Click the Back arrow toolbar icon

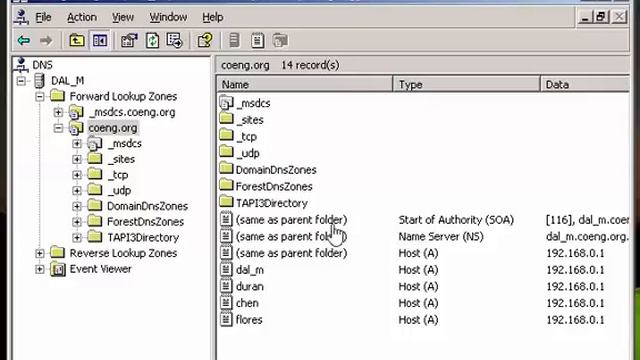point(24,40)
